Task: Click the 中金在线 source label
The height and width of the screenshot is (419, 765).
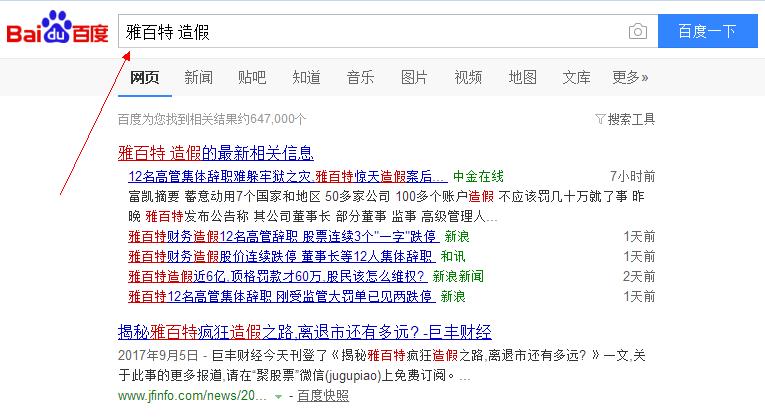Action: coord(478,176)
